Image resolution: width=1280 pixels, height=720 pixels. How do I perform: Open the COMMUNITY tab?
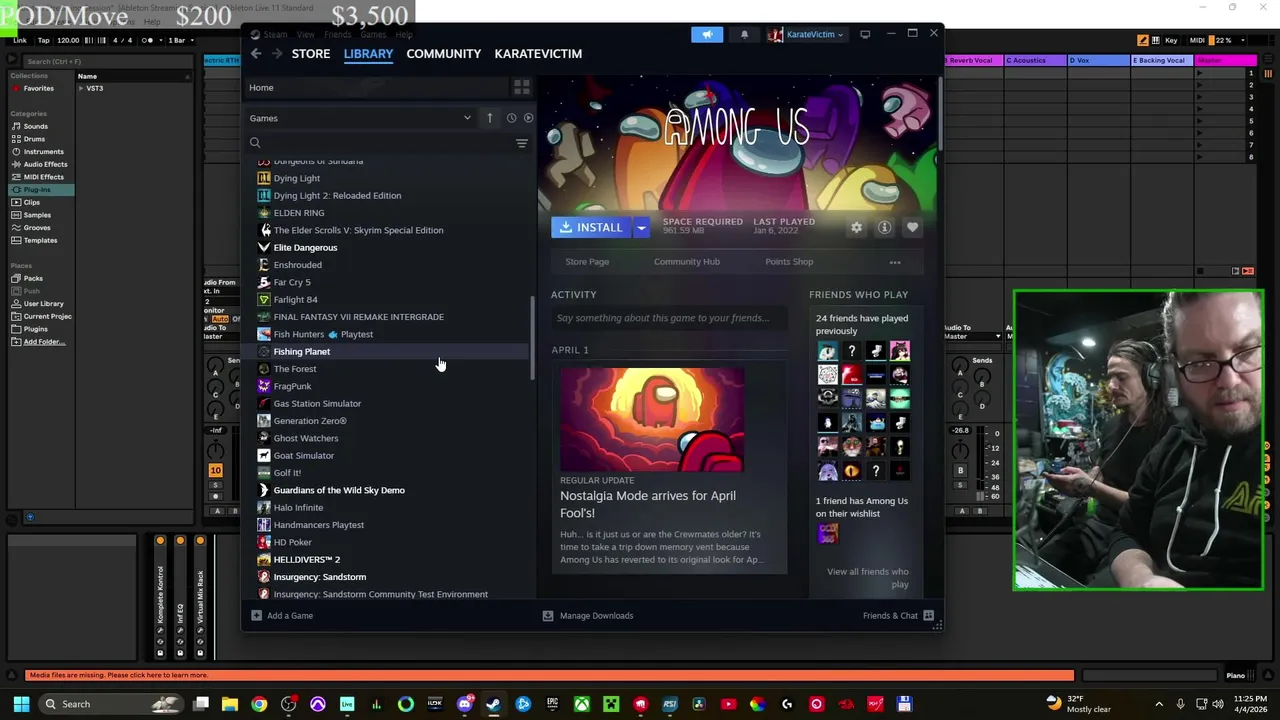(444, 54)
